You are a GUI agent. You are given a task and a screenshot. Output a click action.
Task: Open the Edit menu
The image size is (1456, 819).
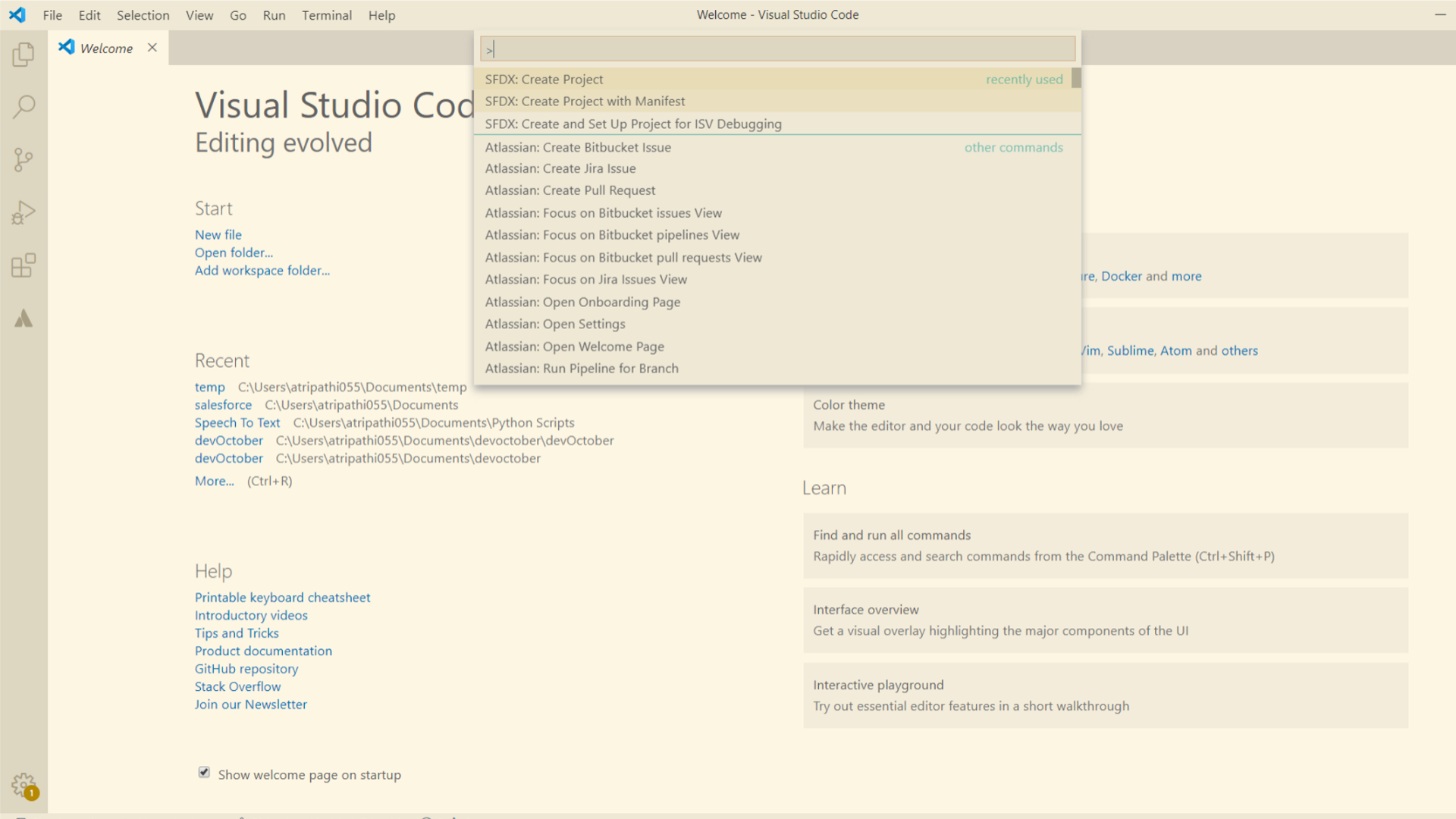89,15
